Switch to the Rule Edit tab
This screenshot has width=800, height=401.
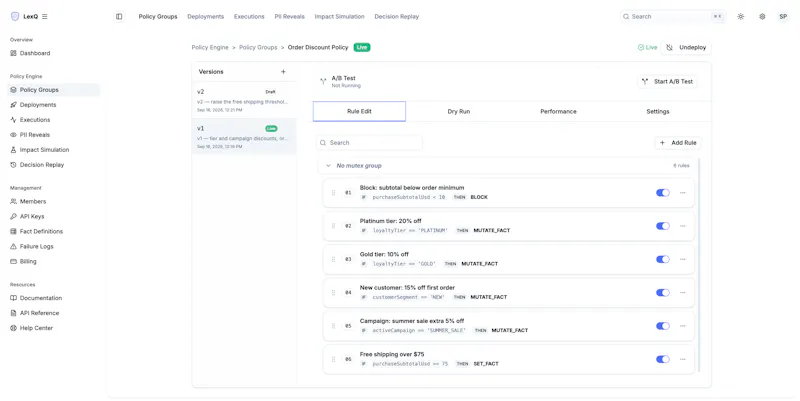(359, 111)
